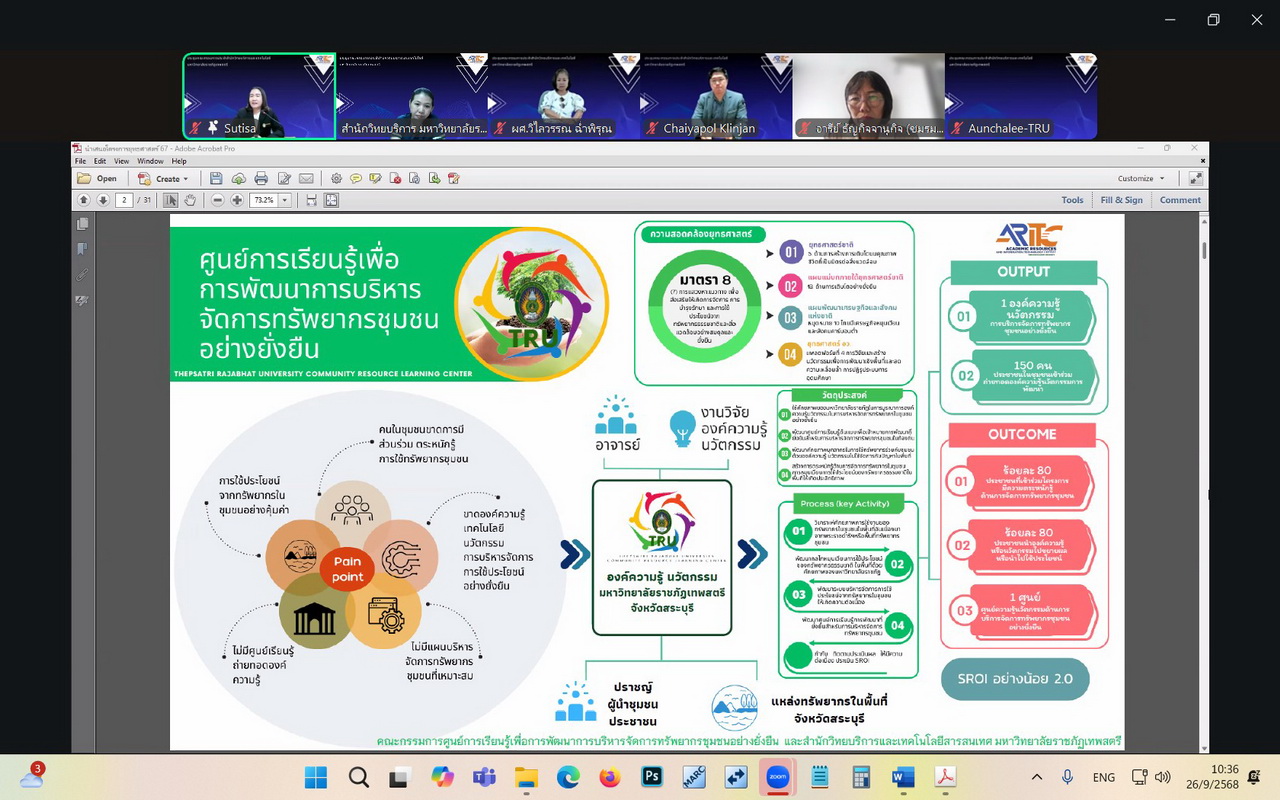Click the Zoom Out minus button
1280x800 pixels.
point(217,200)
